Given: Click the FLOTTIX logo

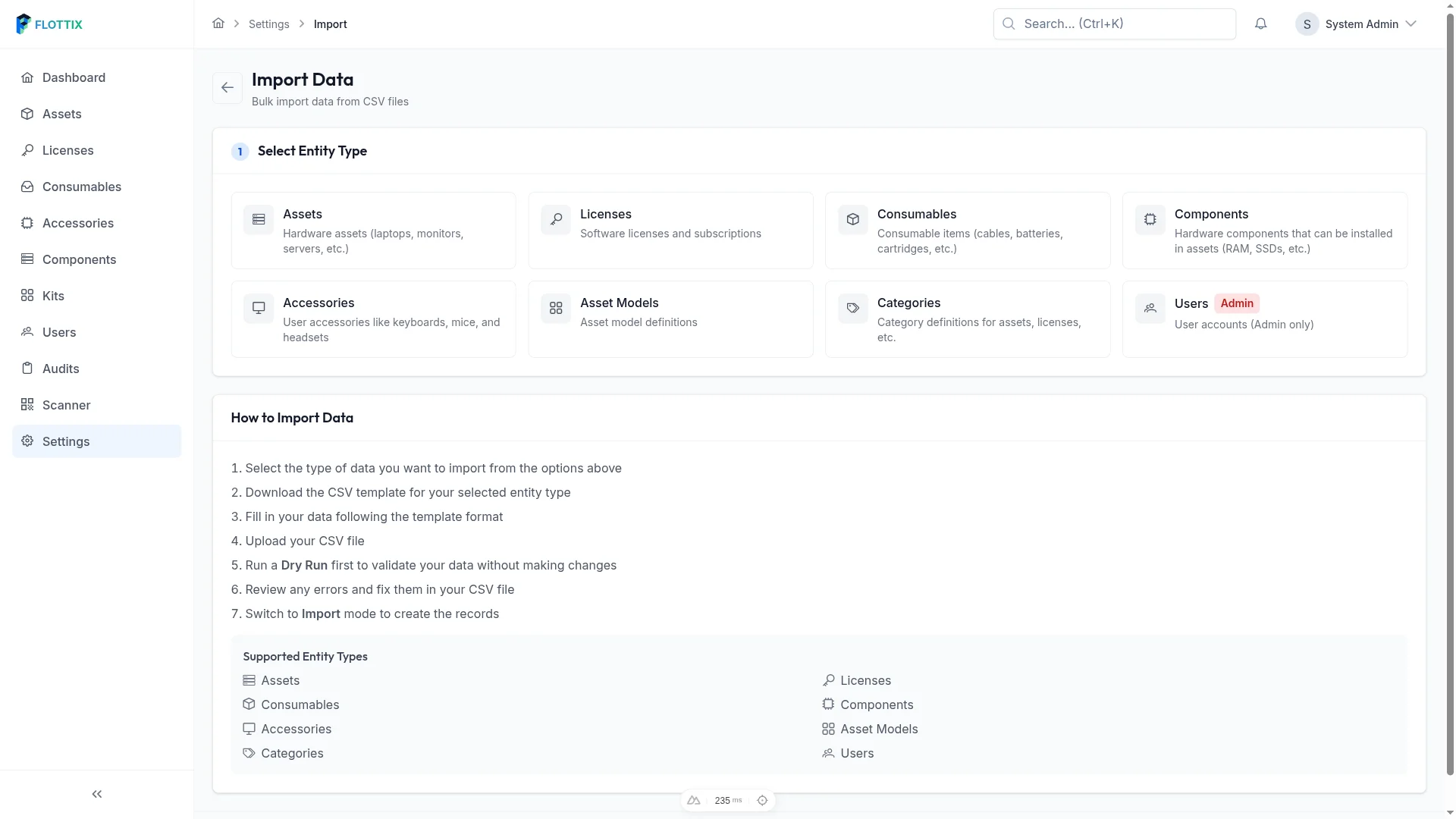Looking at the screenshot, I should [49, 24].
